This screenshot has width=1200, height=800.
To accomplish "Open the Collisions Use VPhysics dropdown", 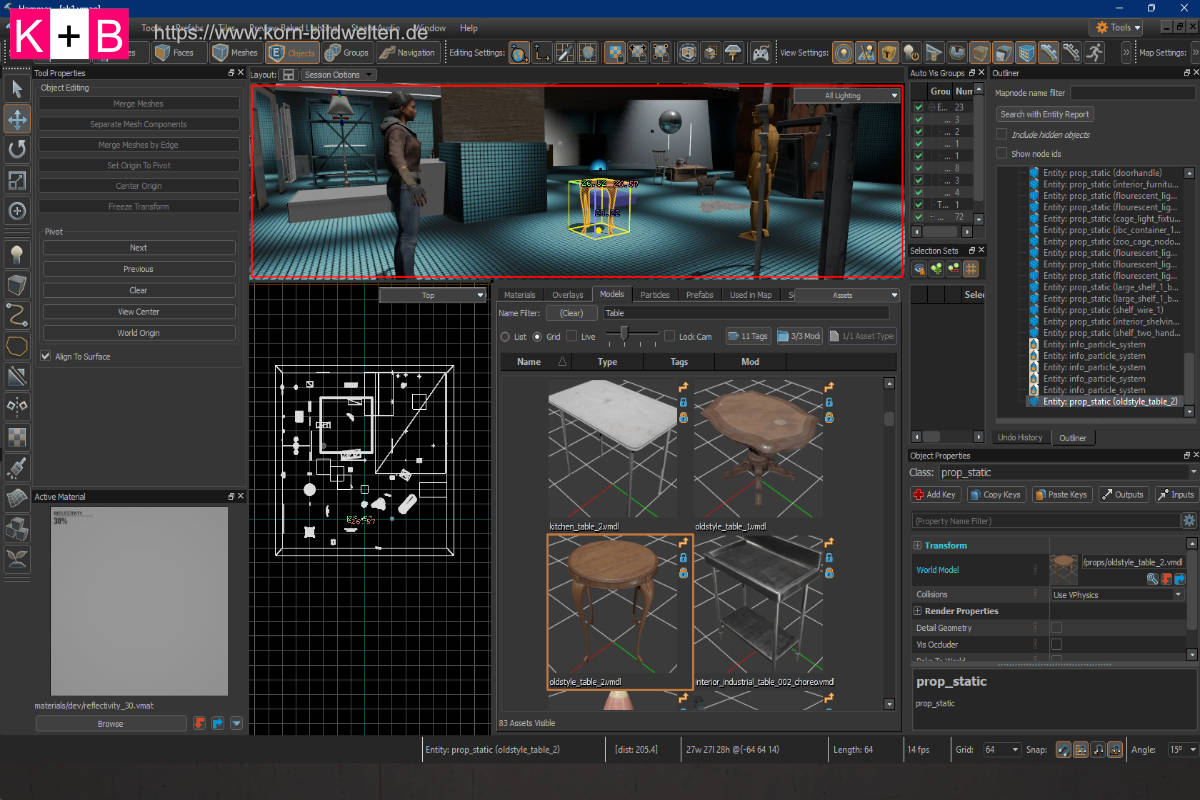I will pyautogui.click(x=1116, y=594).
